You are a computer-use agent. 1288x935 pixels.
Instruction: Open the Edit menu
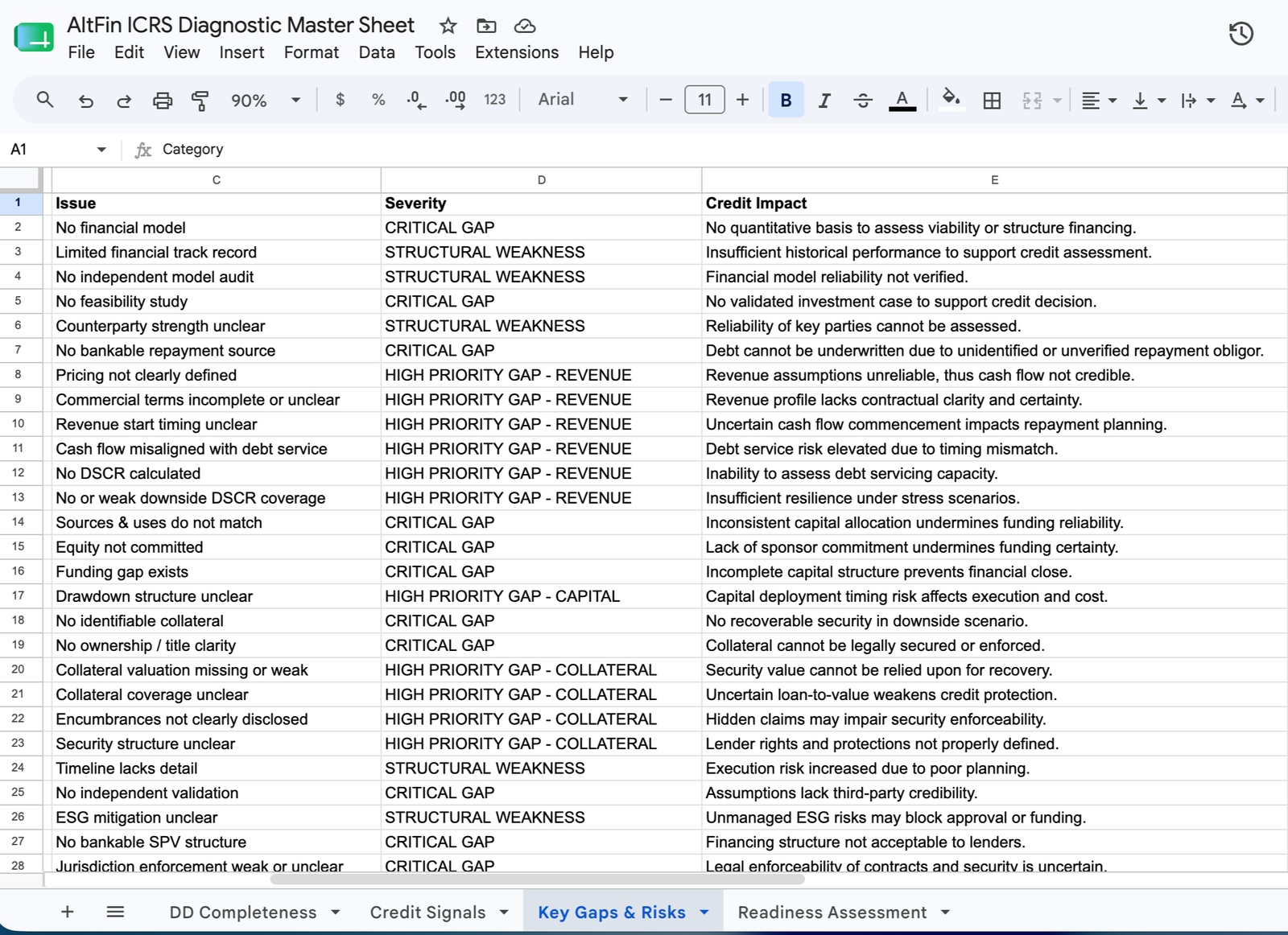(x=129, y=52)
